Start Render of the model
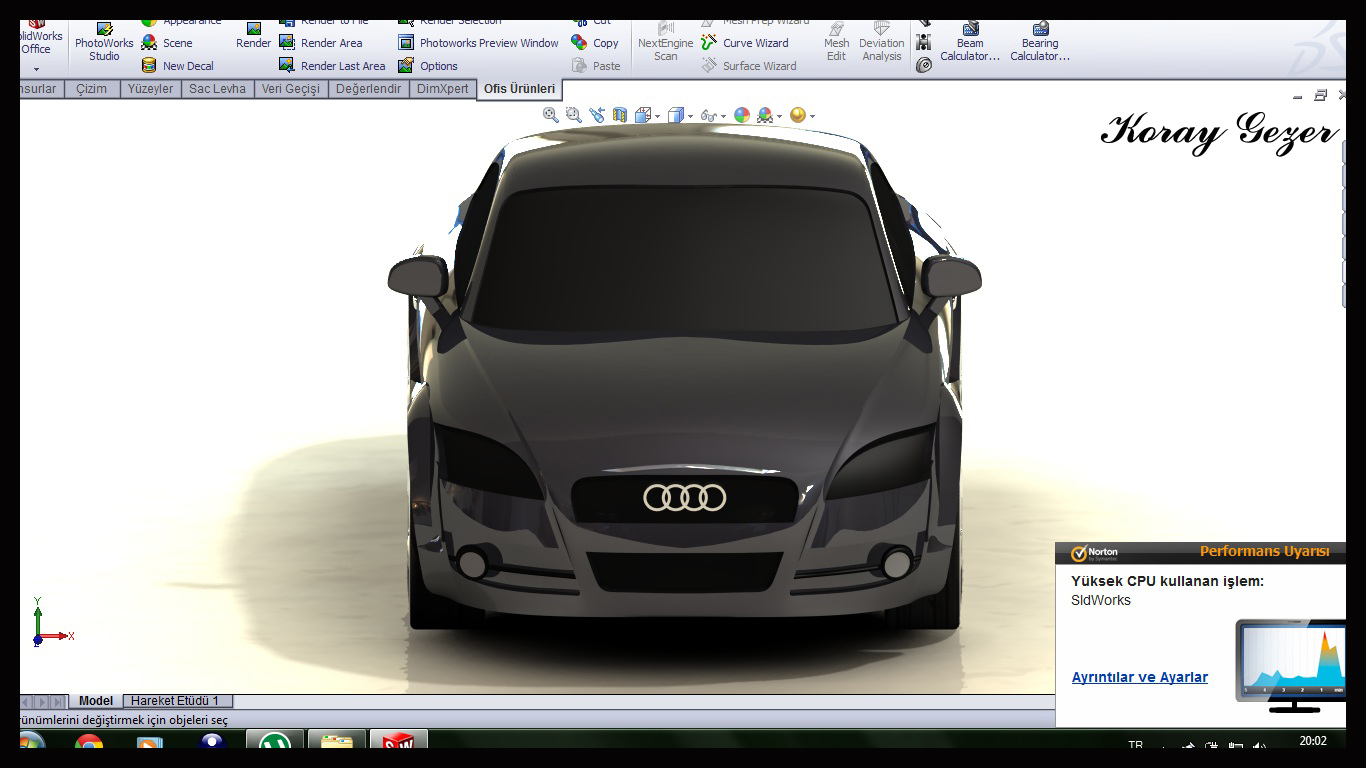 253,35
